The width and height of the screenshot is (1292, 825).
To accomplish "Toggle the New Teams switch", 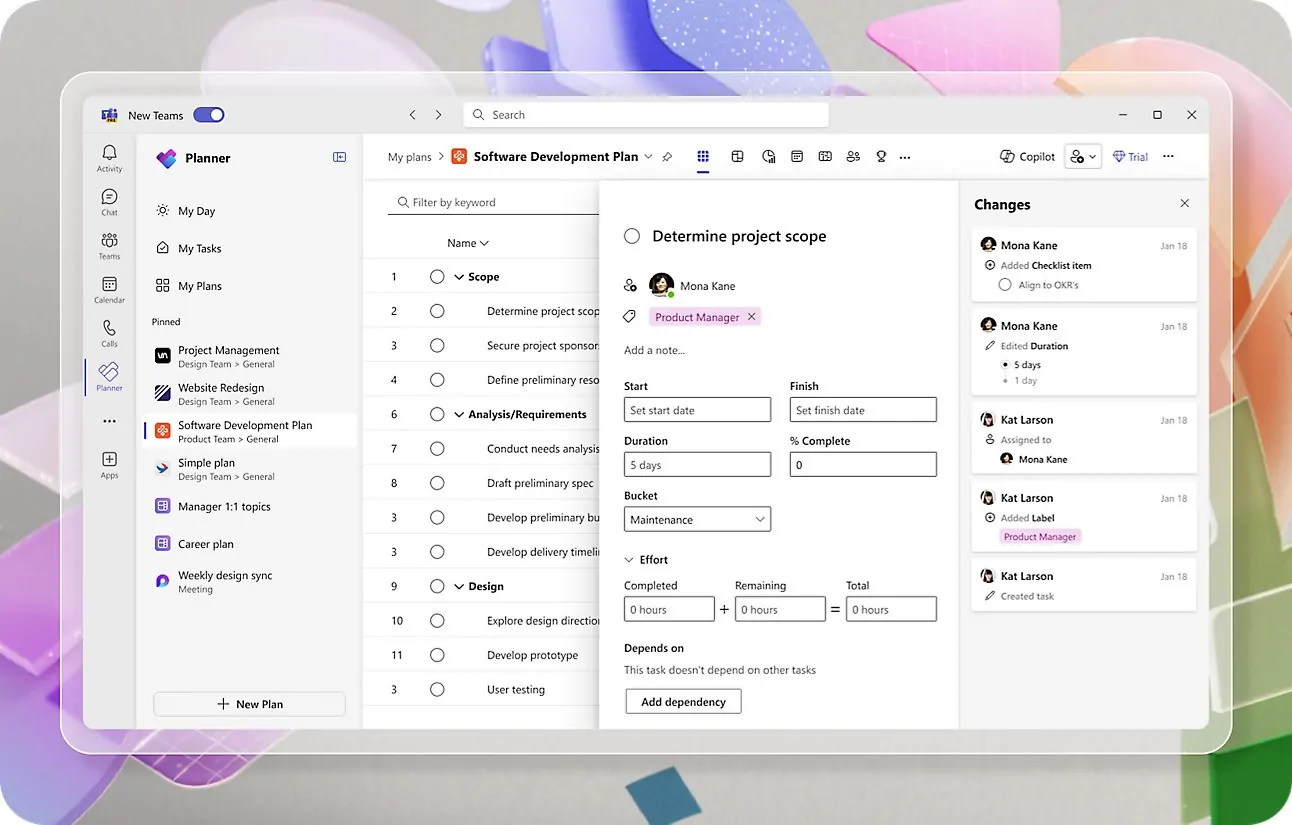I will tap(209, 115).
